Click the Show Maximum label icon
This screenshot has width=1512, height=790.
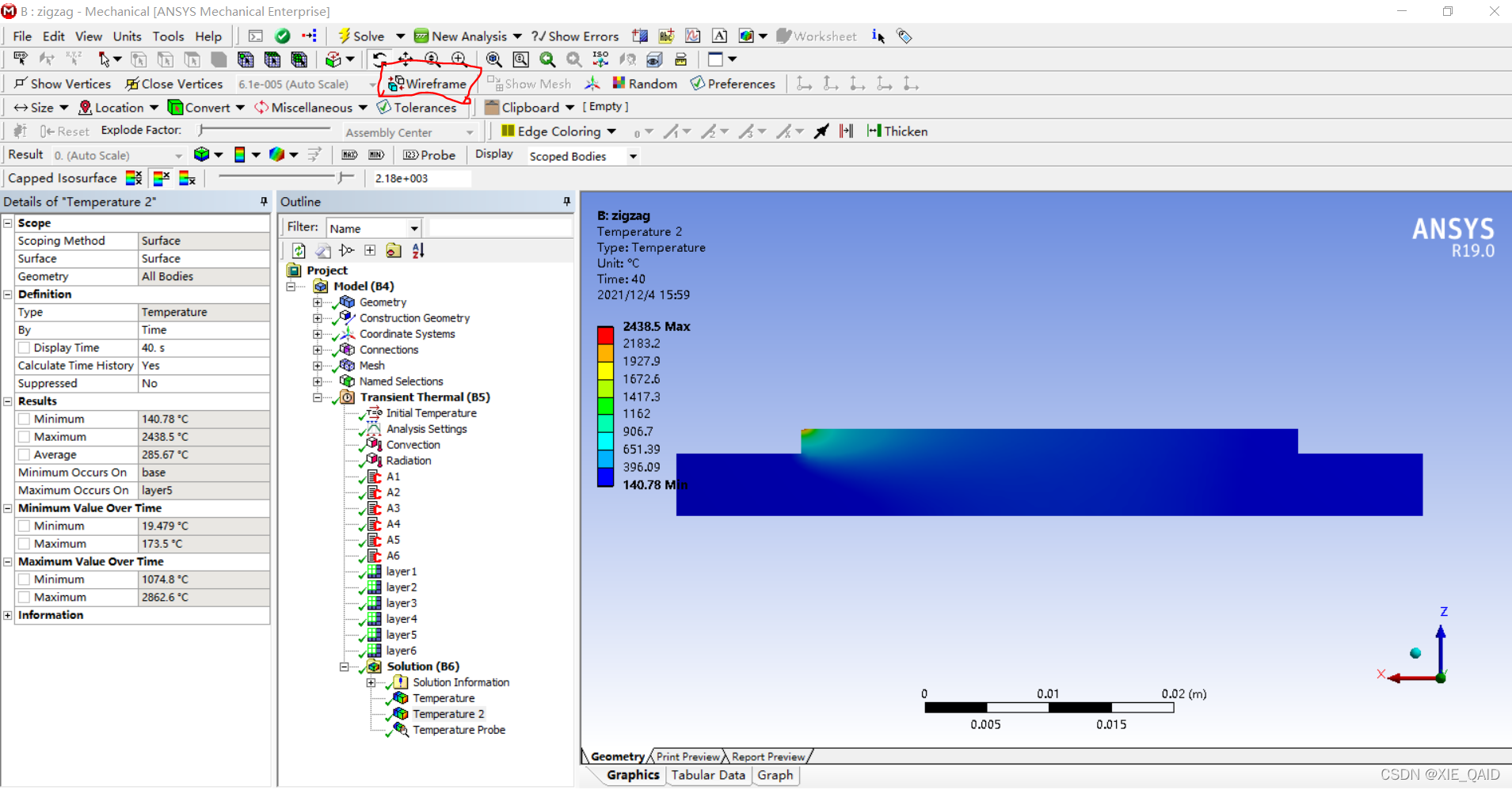pyautogui.click(x=349, y=155)
